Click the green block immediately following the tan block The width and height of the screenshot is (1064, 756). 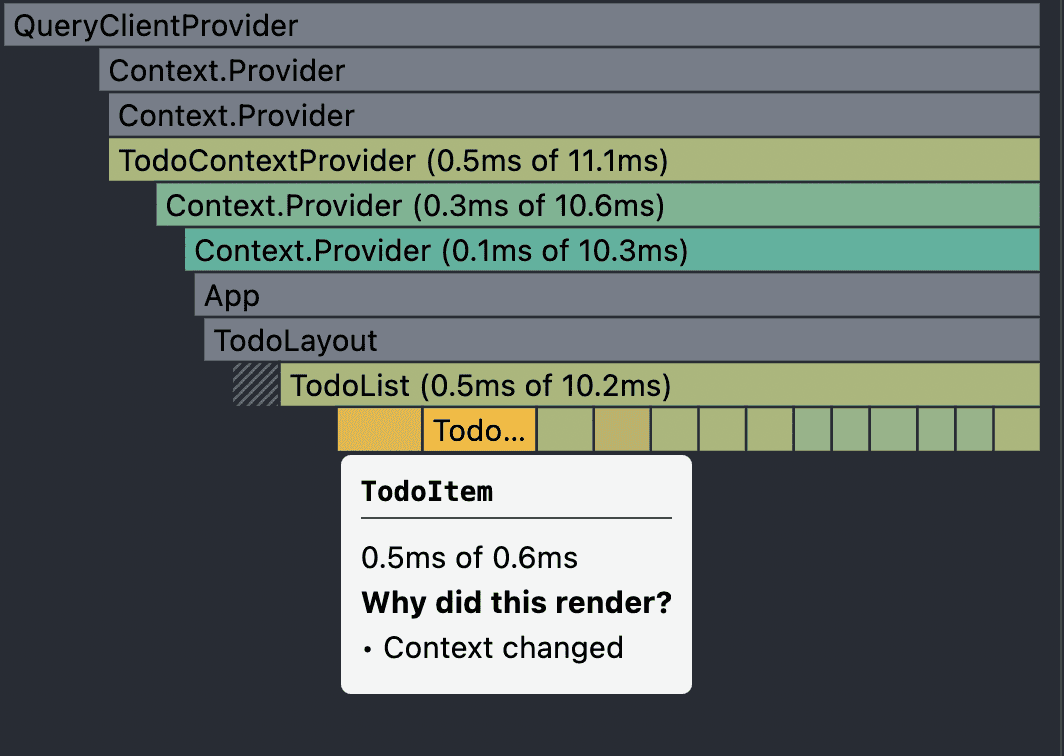674,430
